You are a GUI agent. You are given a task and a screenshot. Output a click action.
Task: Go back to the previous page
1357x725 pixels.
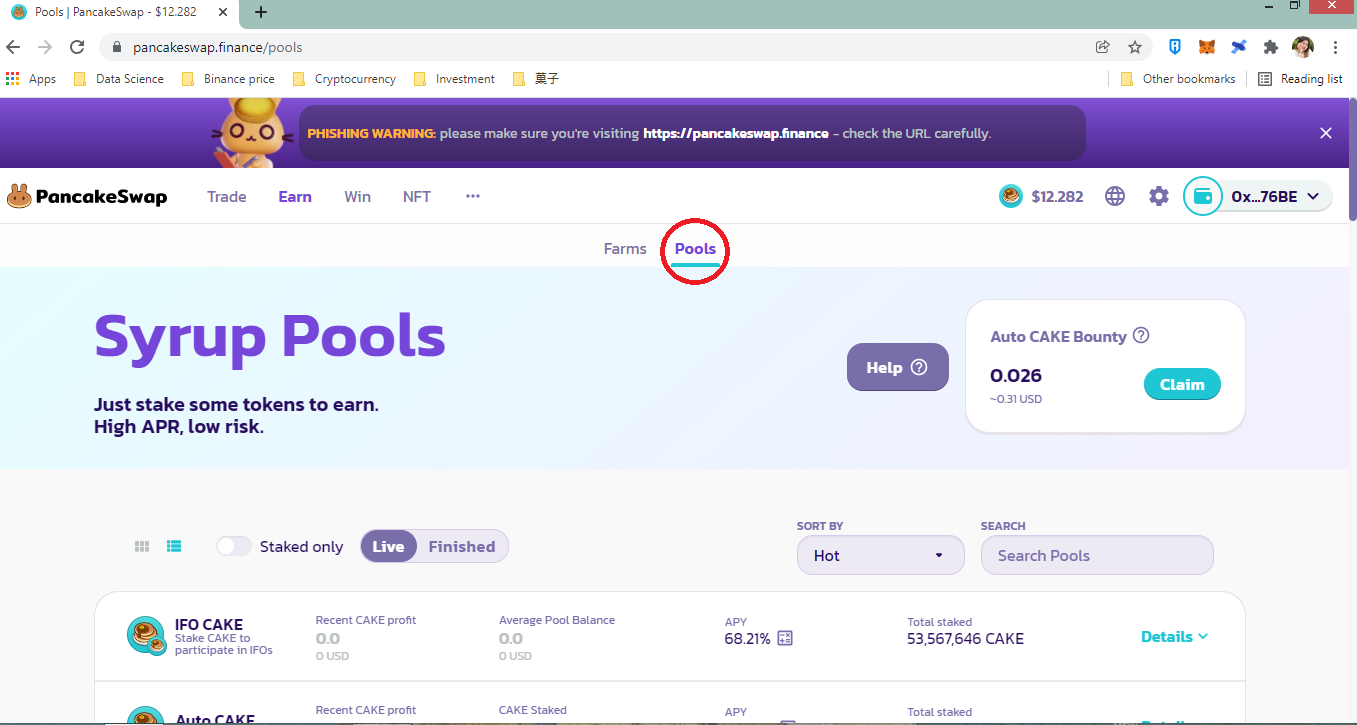point(13,47)
